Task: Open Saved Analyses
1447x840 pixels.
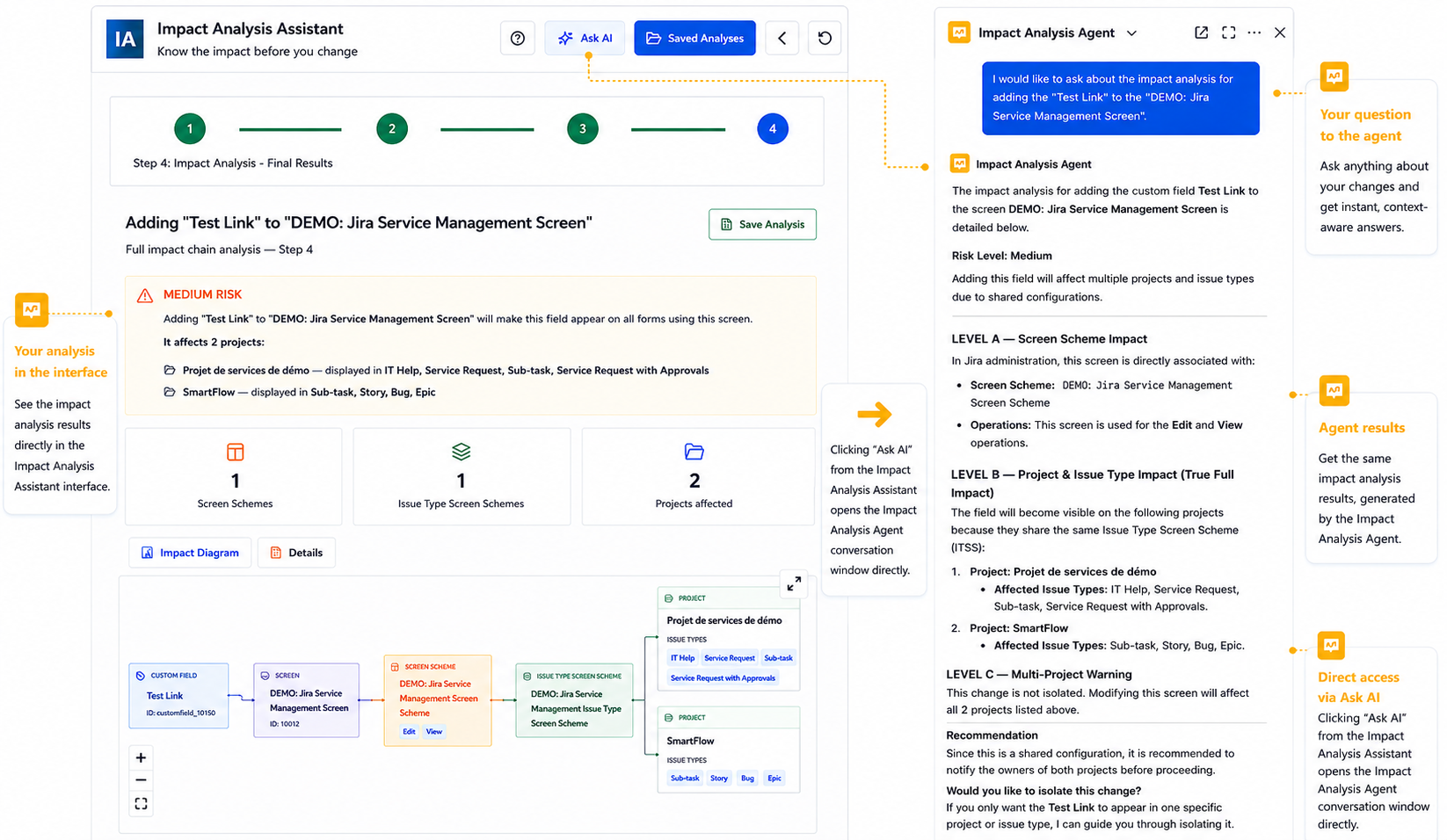Action: coord(694,38)
